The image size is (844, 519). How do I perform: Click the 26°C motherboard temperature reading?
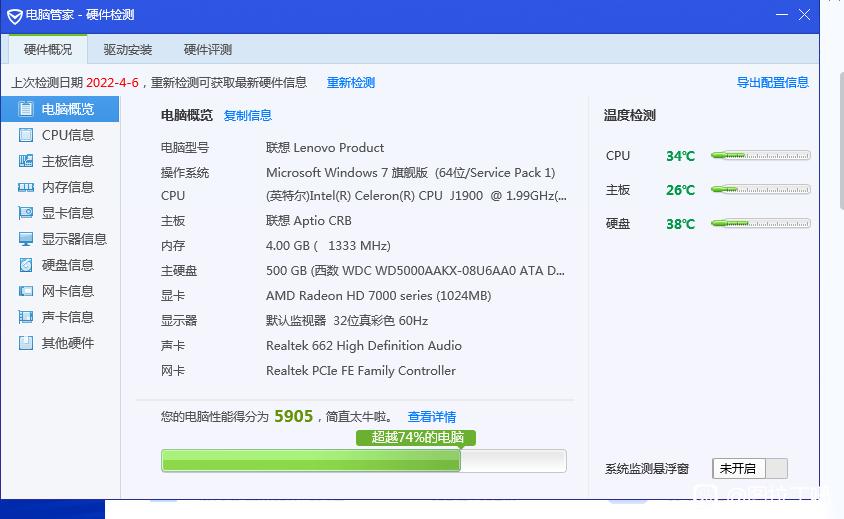click(680, 190)
